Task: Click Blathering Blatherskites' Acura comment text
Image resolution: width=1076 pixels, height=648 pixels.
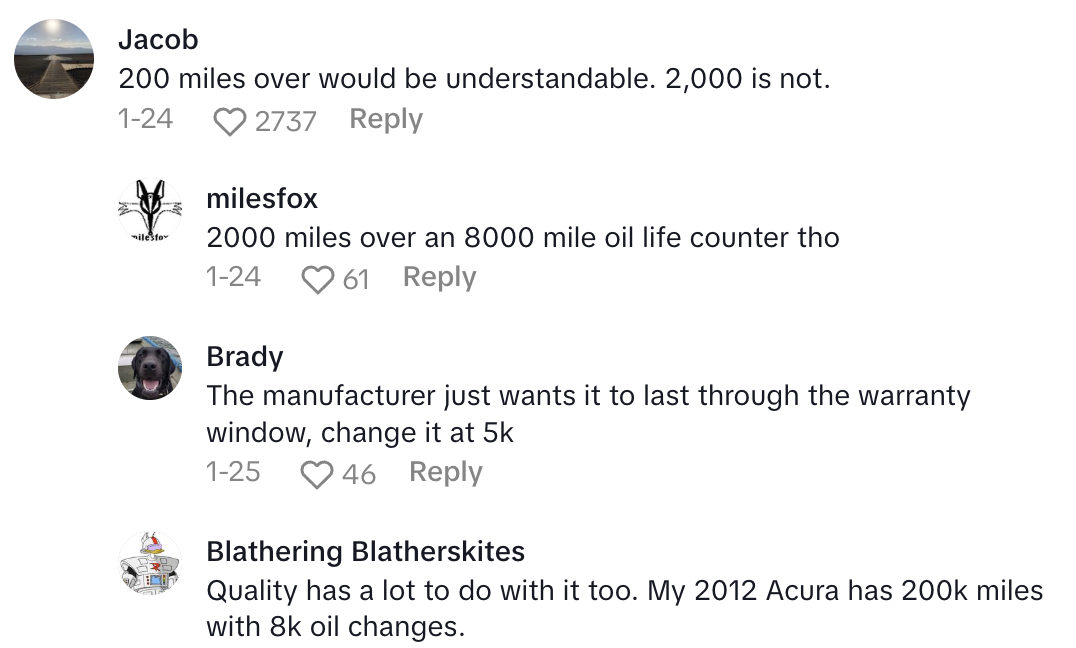Action: coord(624,609)
